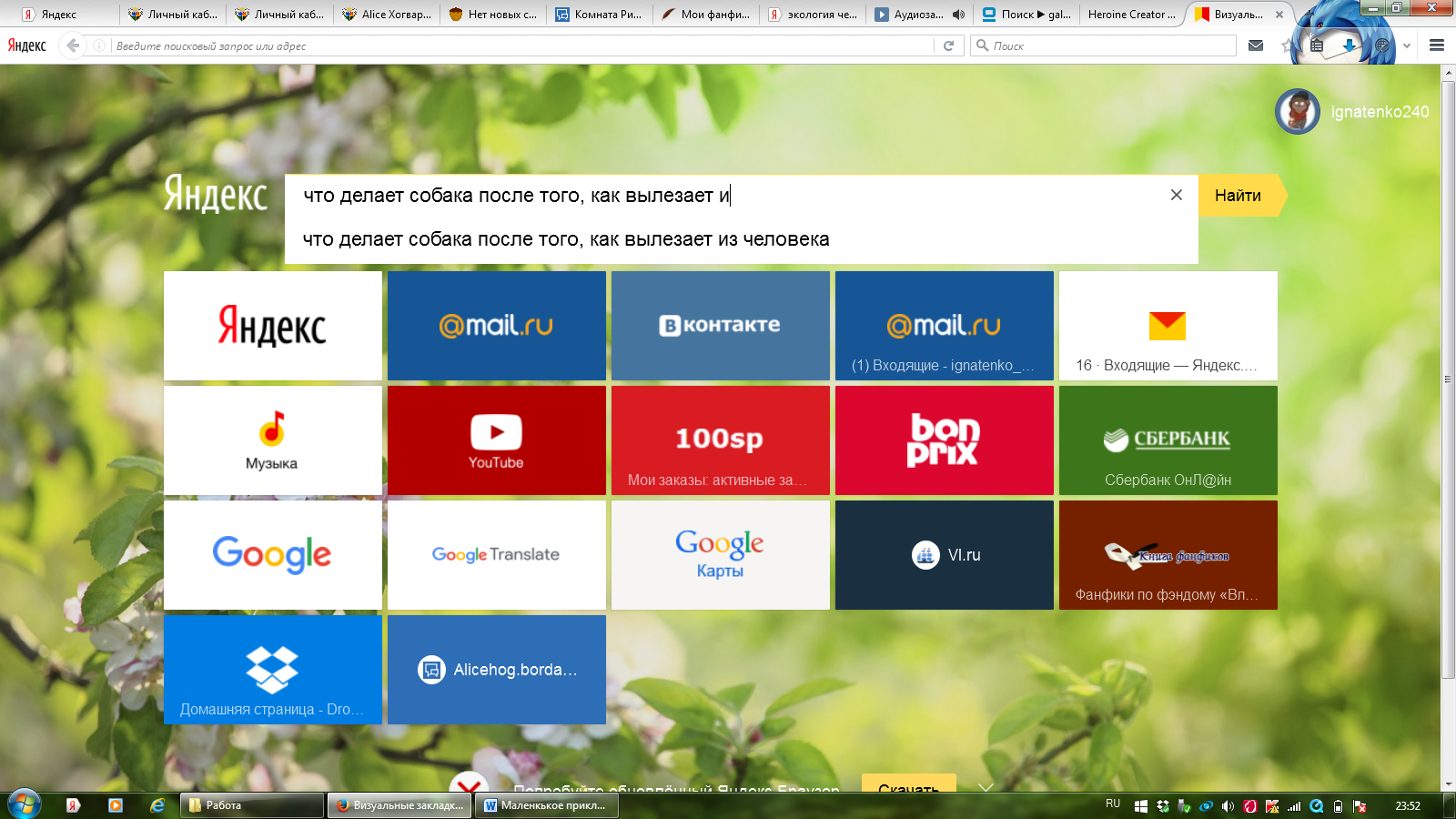Open the Alicehog.borda tile

pyautogui.click(x=497, y=670)
